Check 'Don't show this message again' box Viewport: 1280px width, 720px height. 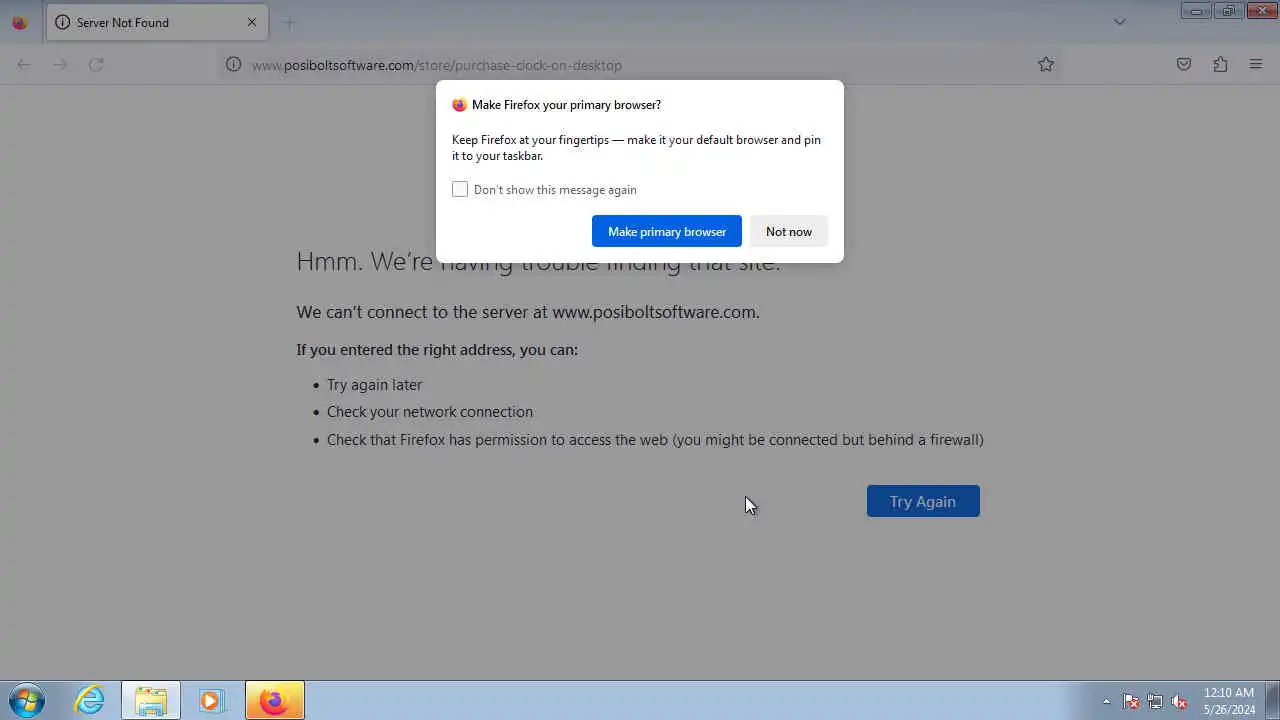click(460, 189)
